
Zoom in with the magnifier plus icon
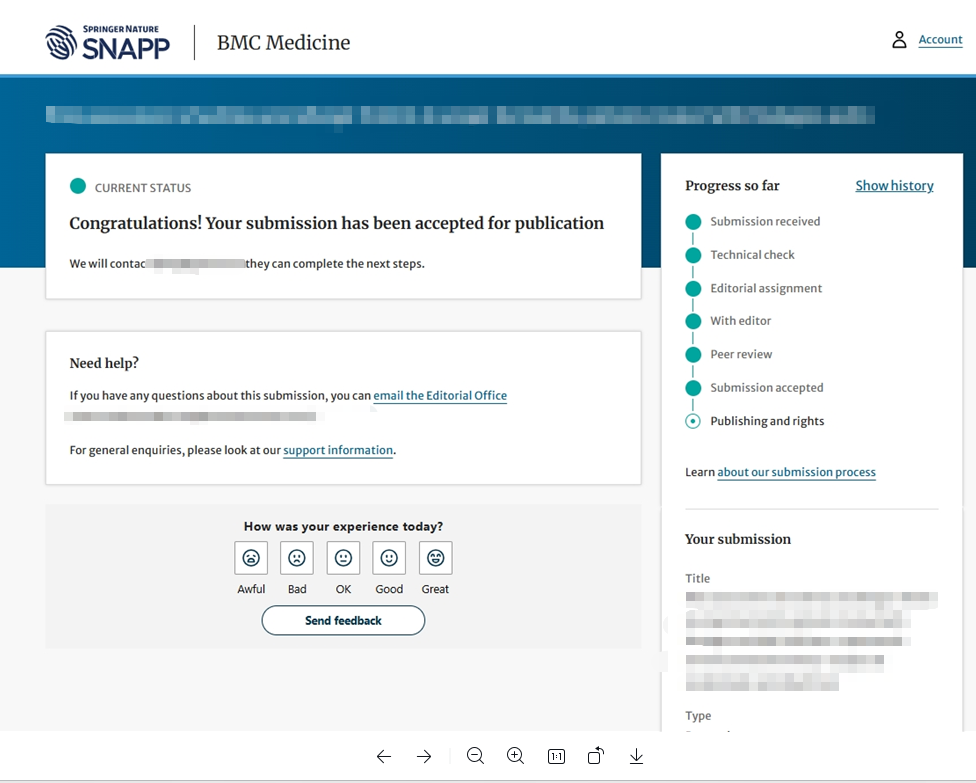515,757
